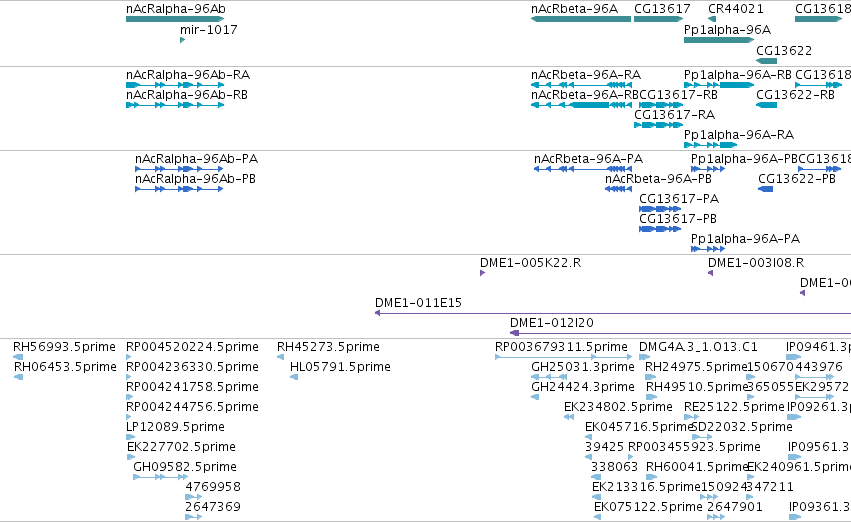
Task: Click transcript label Pp1alpha-96A-RA
Action: point(739,135)
